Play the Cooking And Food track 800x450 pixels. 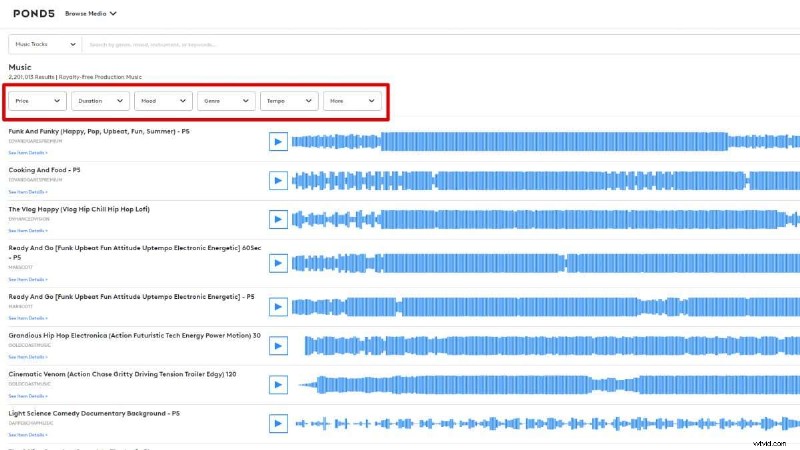coord(278,181)
